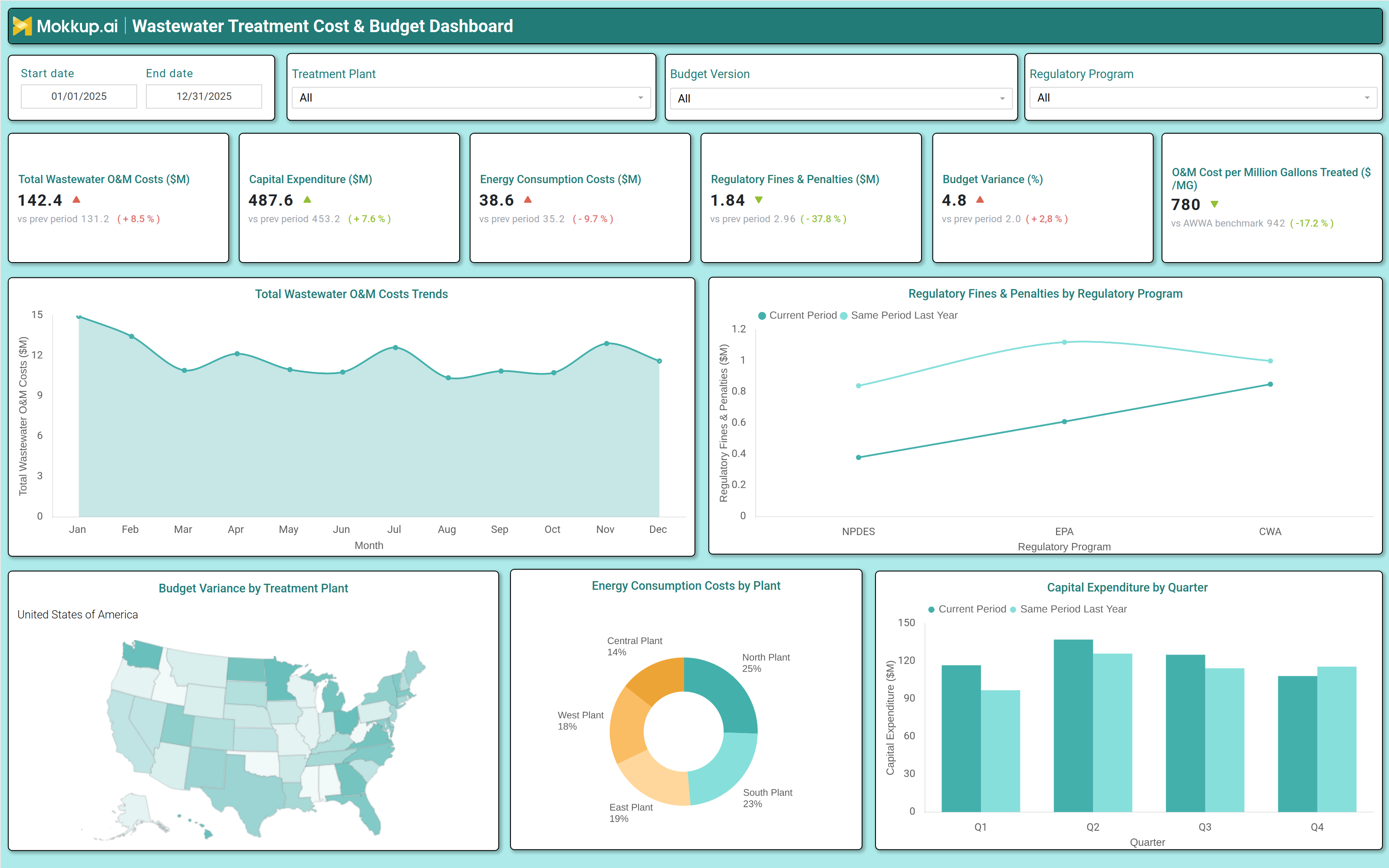Click the Mokkup.ai logo icon
Viewport: 1389px width, 868px height.
click(x=22, y=26)
